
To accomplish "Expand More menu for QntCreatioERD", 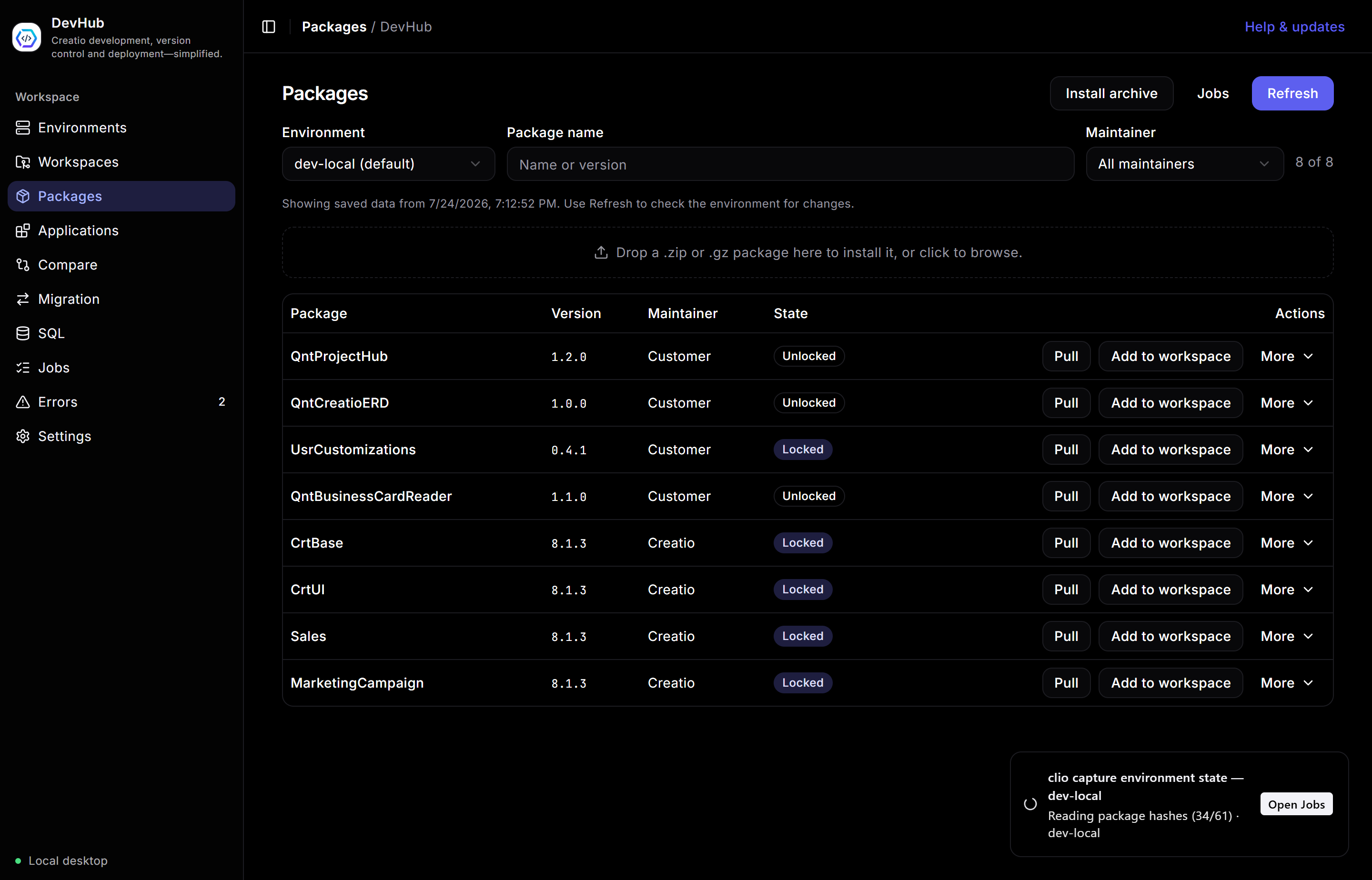I will click(x=1287, y=403).
